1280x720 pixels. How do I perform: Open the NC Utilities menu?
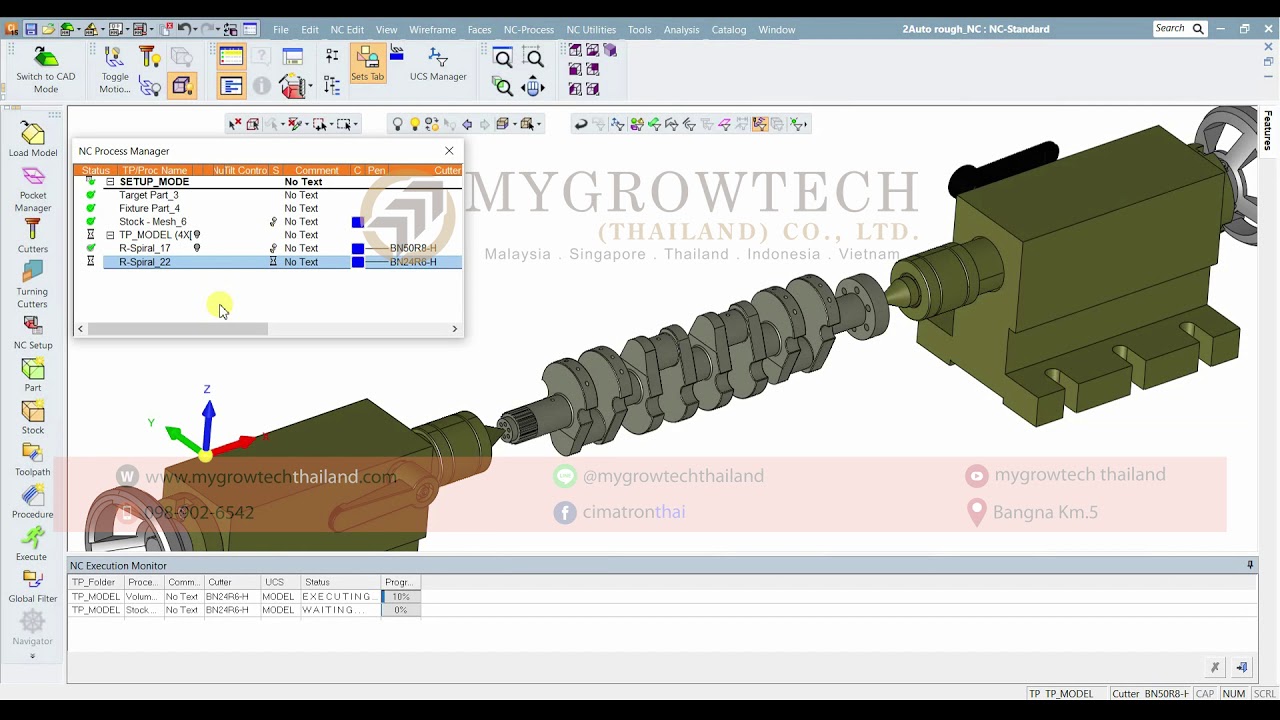click(x=591, y=30)
